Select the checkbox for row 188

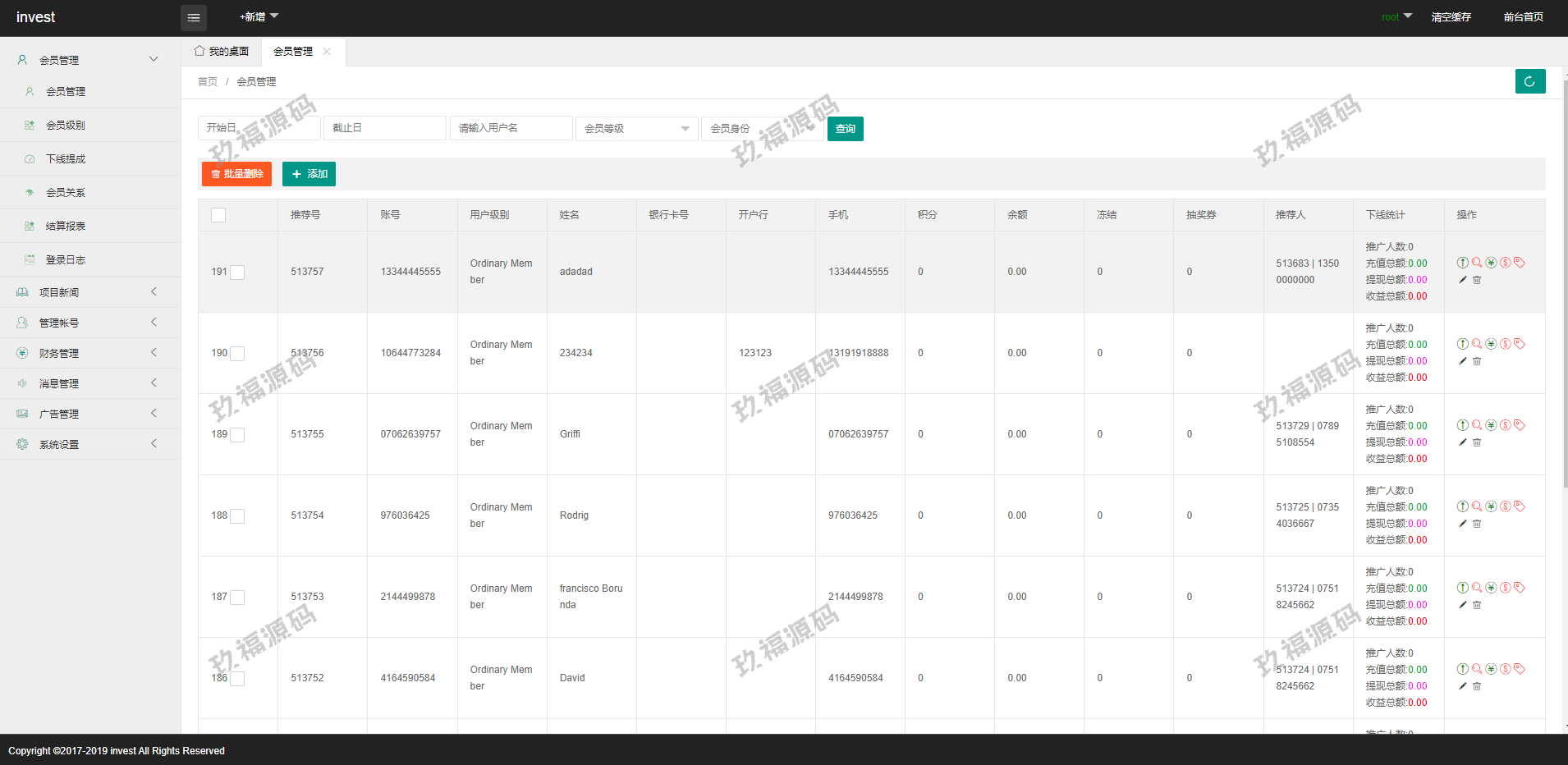[237, 516]
